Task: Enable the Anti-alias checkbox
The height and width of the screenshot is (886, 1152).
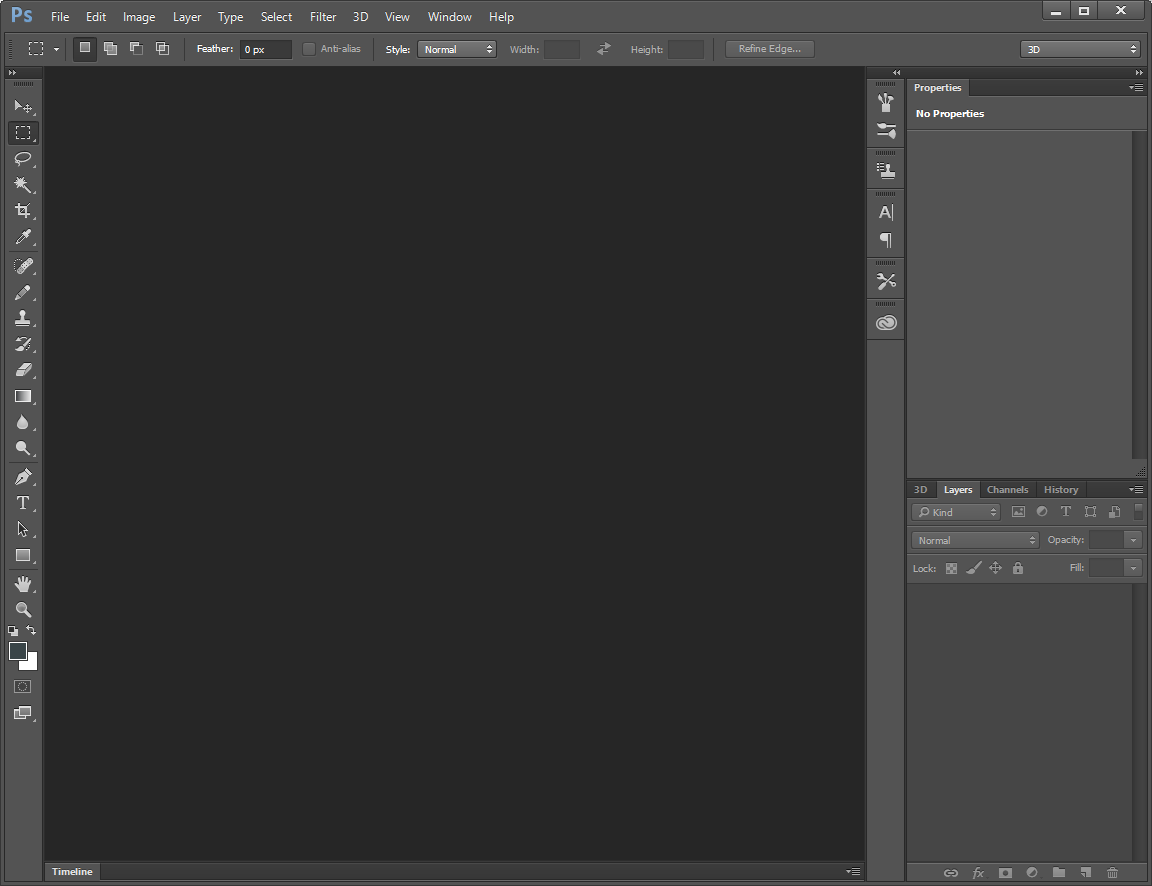Action: tap(309, 49)
